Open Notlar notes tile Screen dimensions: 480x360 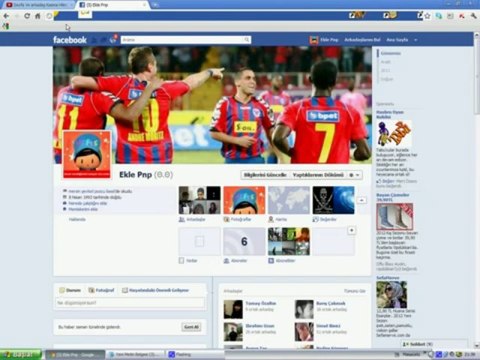[x=199, y=242]
